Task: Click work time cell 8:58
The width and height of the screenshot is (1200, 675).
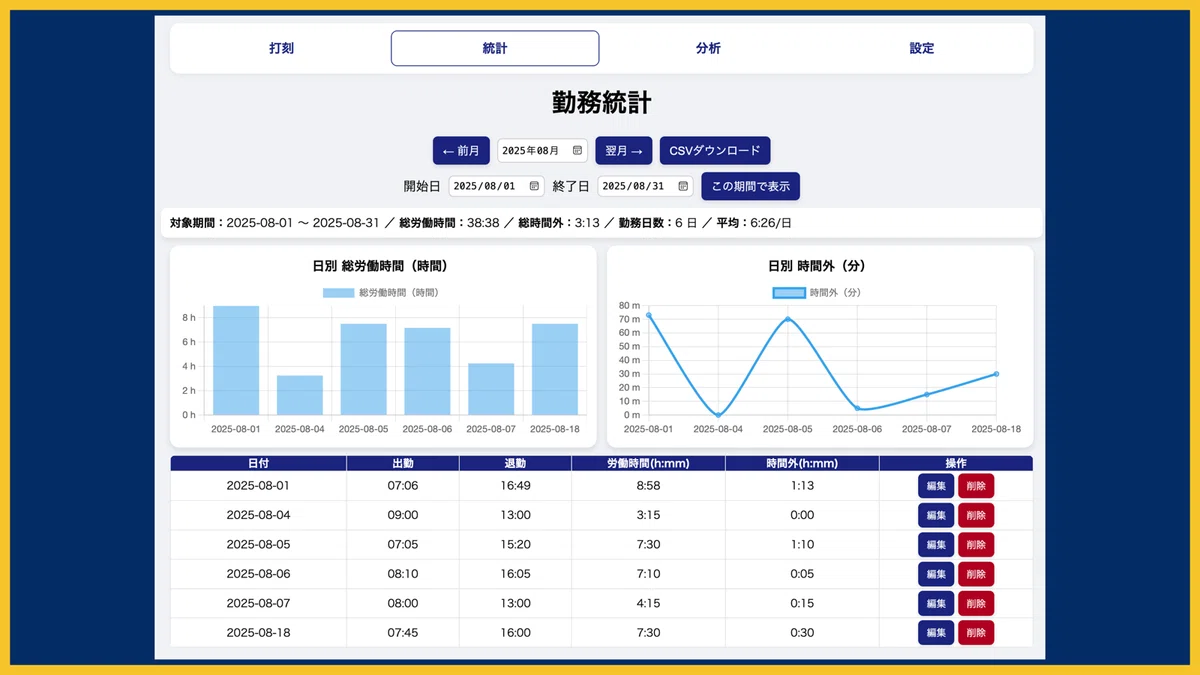Action: [649, 486]
